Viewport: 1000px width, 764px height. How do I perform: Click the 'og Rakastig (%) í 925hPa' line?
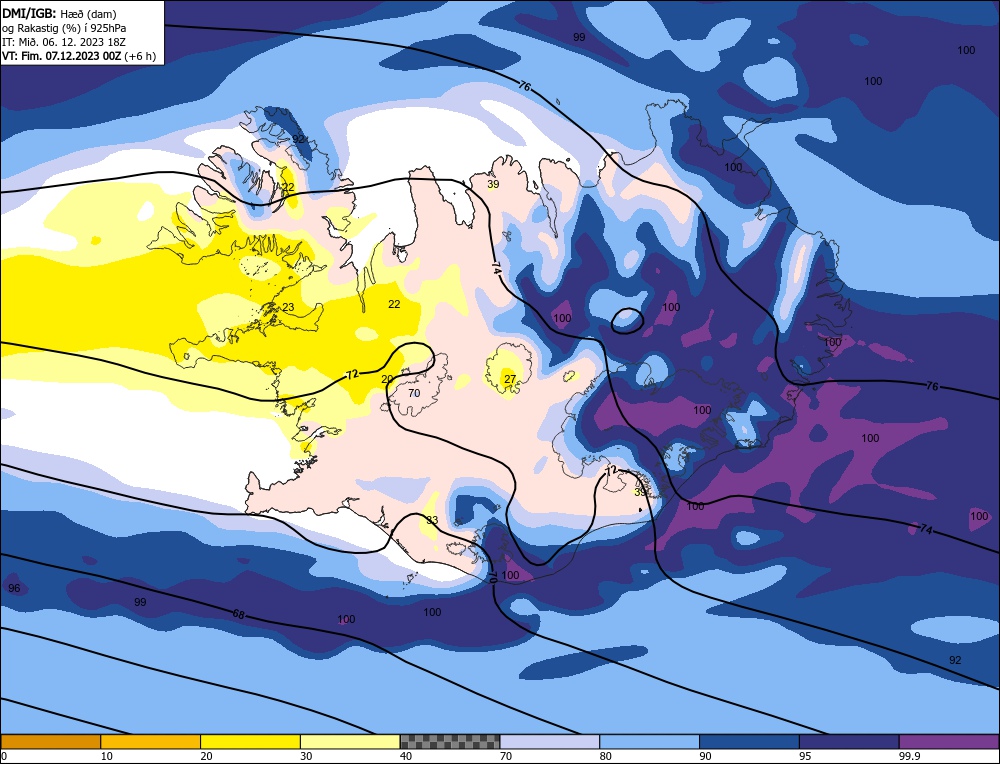[x=64, y=28]
